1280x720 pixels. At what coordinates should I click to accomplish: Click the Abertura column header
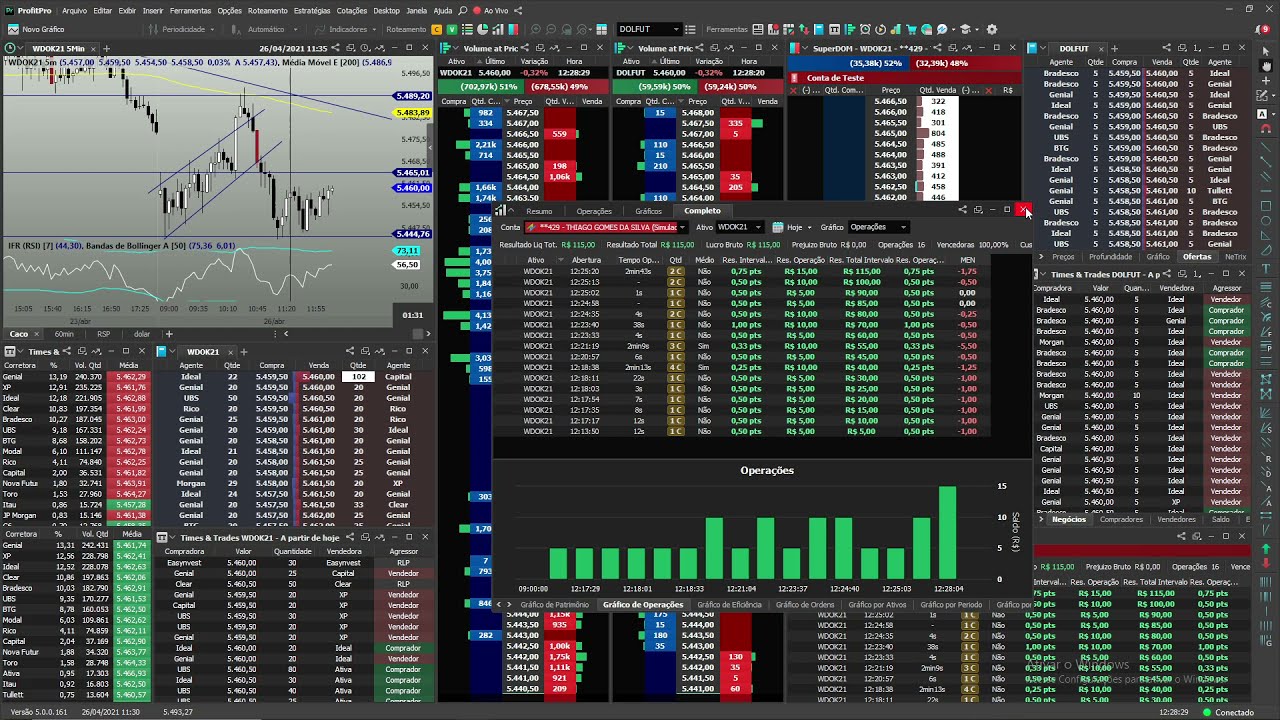click(586, 260)
